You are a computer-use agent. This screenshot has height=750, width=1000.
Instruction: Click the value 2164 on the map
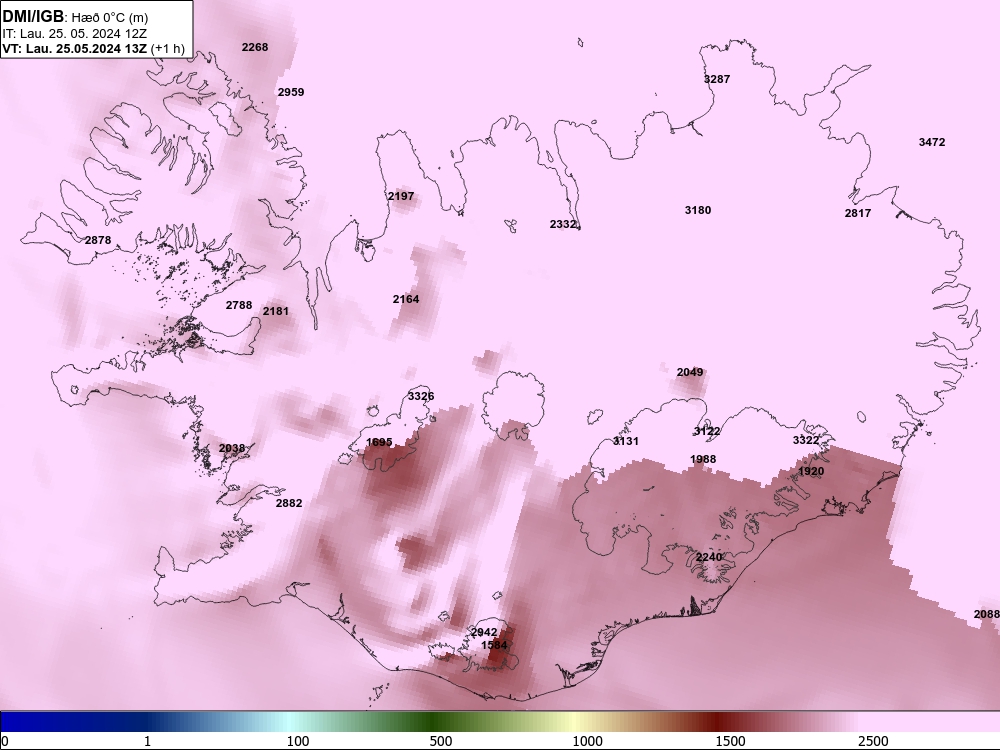[406, 298]
